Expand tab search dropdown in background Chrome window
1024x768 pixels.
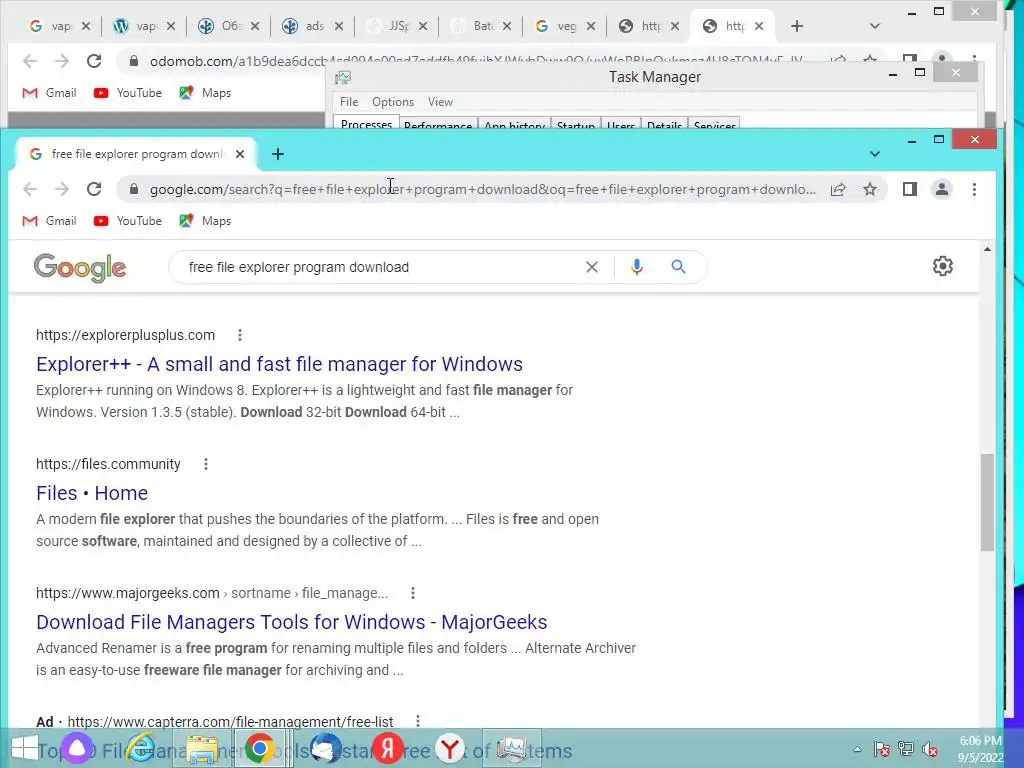pos(875,26)
